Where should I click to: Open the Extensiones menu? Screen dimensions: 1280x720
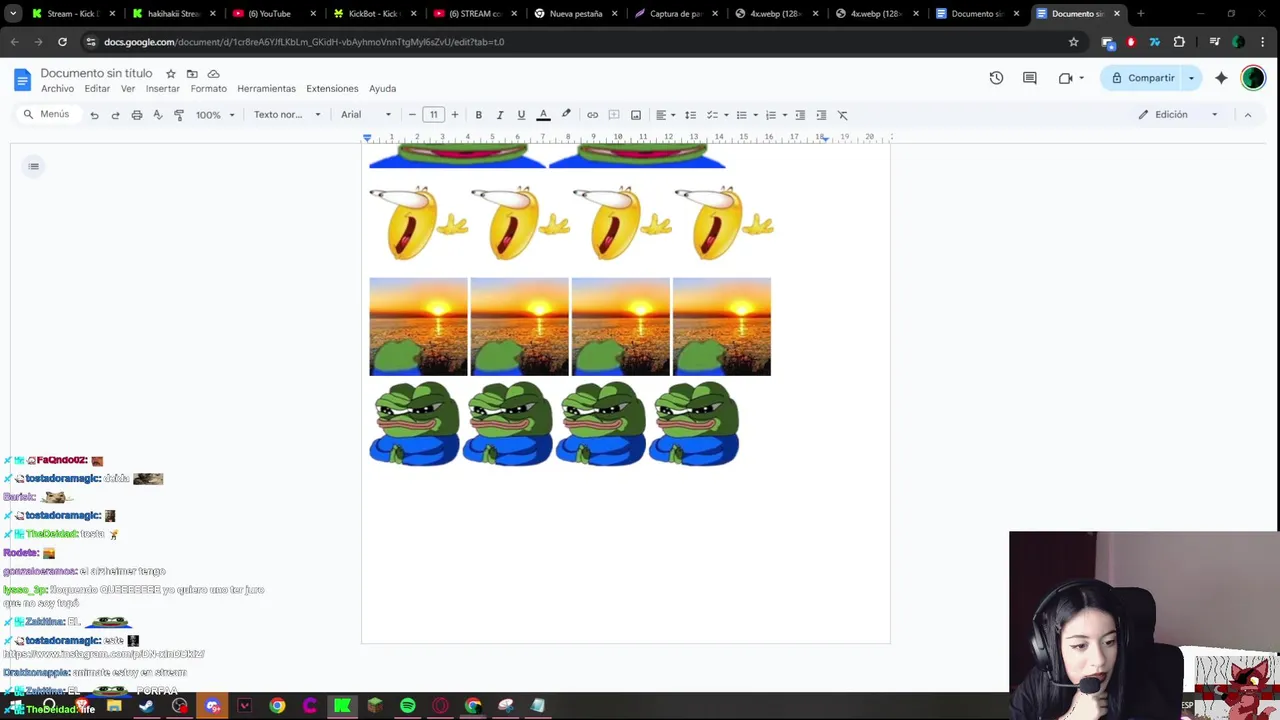coord(332,89)
